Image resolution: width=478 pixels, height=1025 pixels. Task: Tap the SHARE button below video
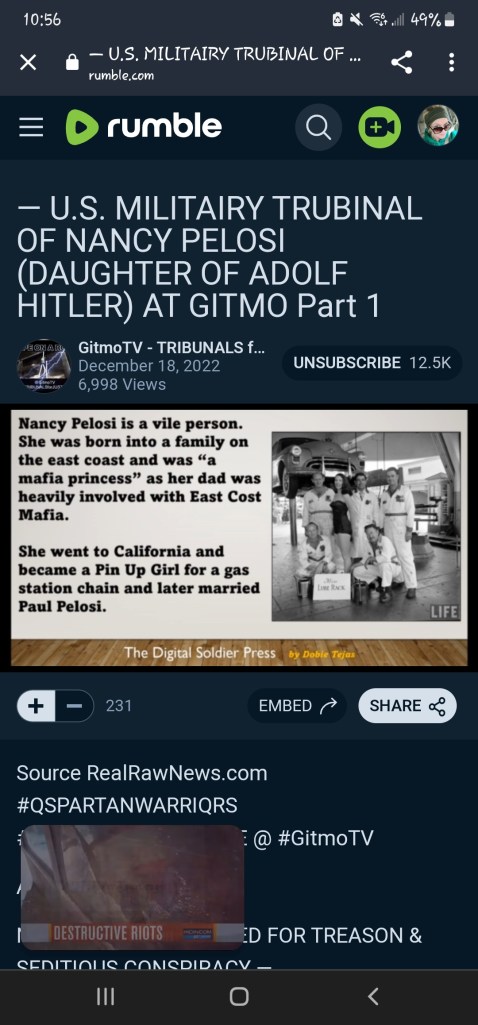click(407, 706)
